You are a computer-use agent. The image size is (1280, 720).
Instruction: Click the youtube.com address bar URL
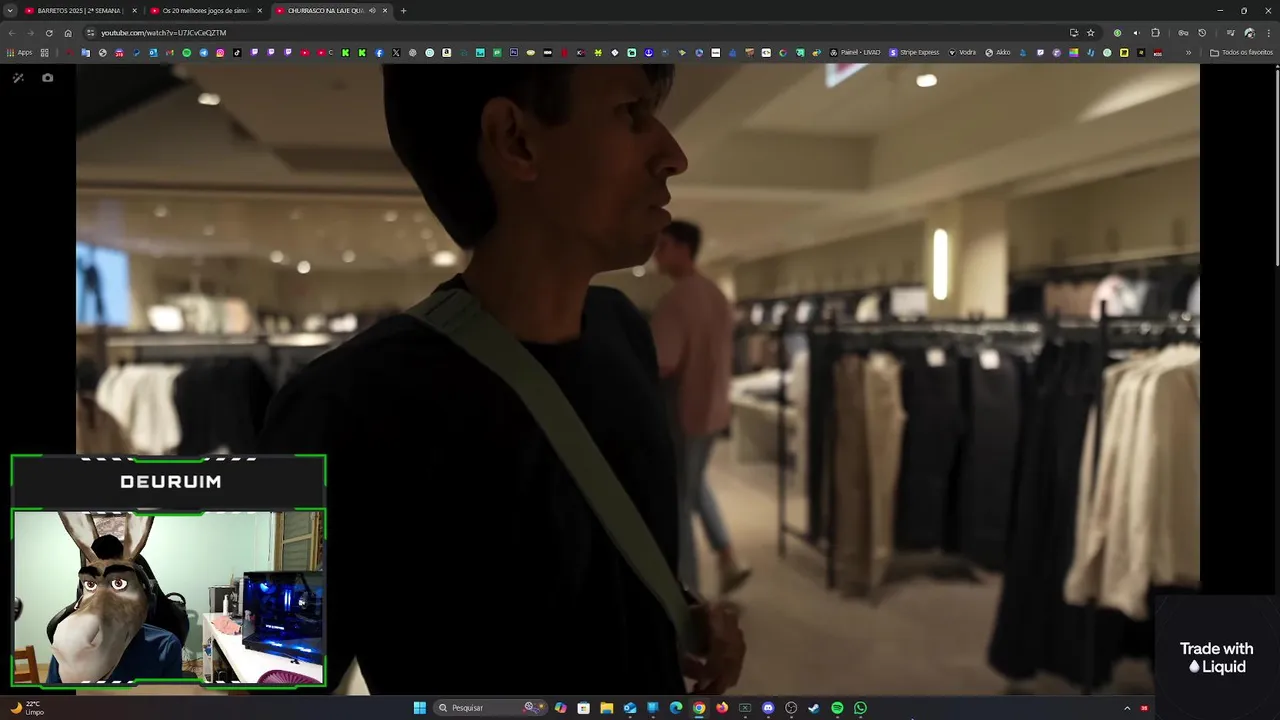click(163, 33)
